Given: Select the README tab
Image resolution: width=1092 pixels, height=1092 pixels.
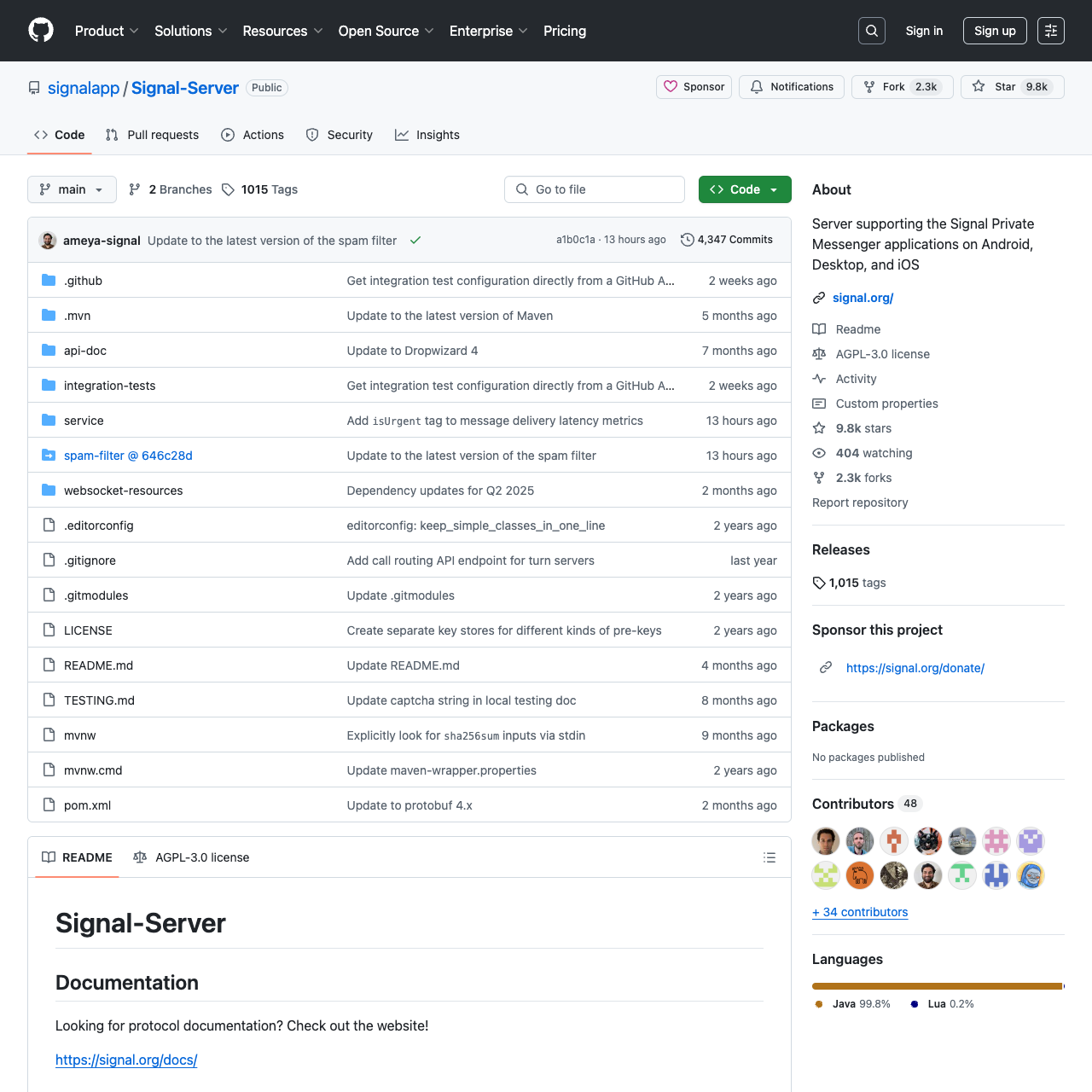Looking at the screenshot, I should pyautogui.click(x=78, y=857).
